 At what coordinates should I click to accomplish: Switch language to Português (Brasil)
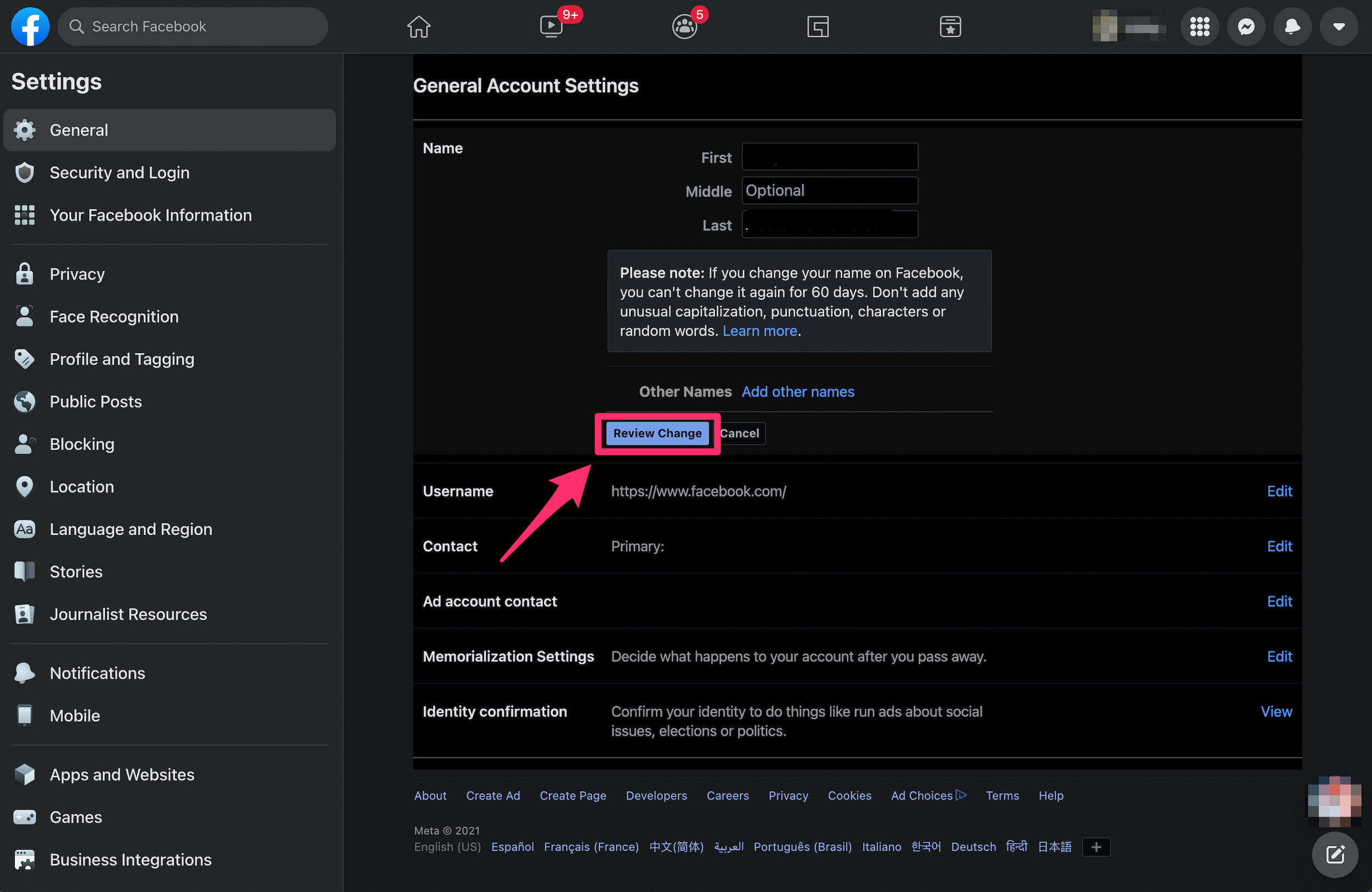coord(802,847)
